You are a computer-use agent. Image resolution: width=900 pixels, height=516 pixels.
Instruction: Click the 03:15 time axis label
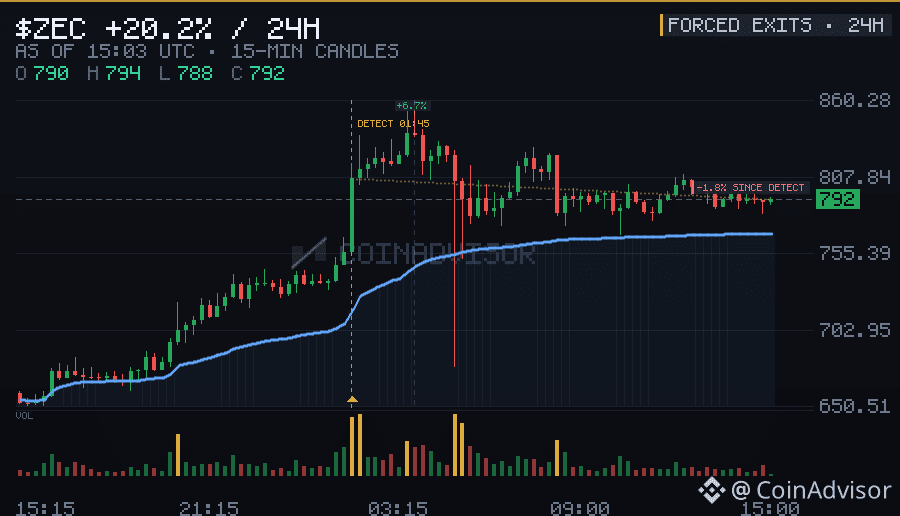(398, 509)
